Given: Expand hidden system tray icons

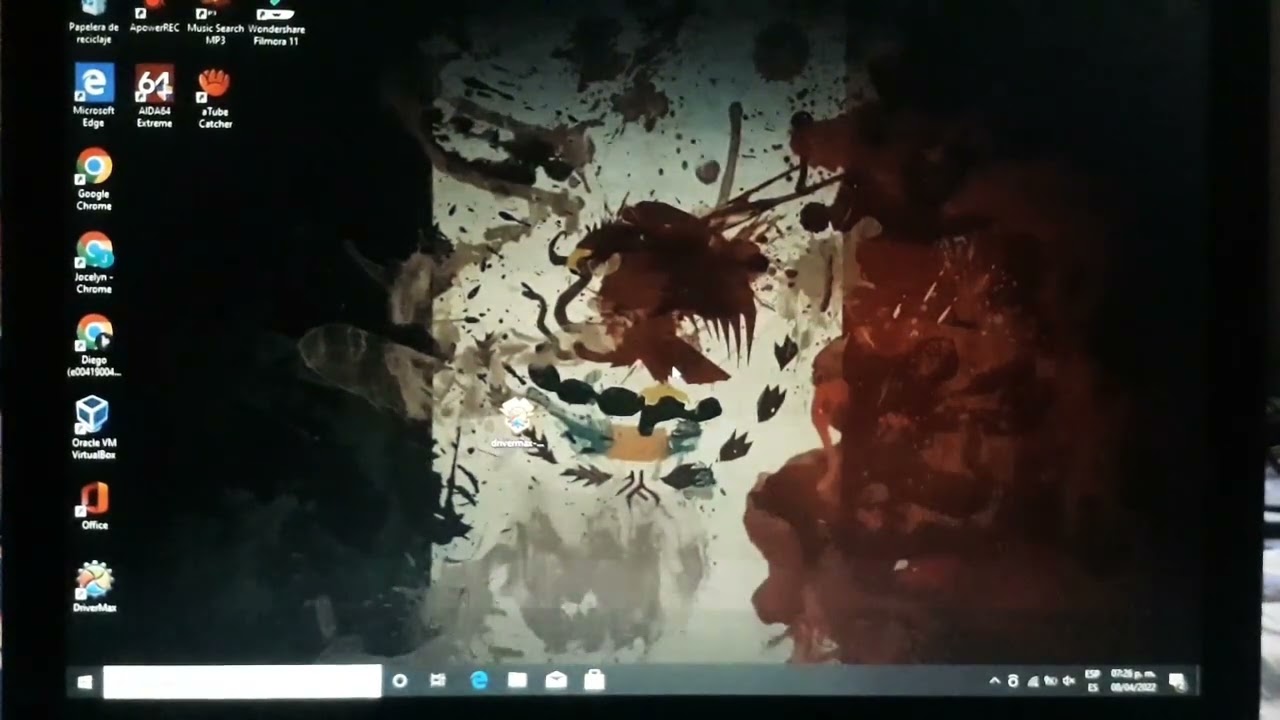Looking at the screenshot, I should pos(994,681).
